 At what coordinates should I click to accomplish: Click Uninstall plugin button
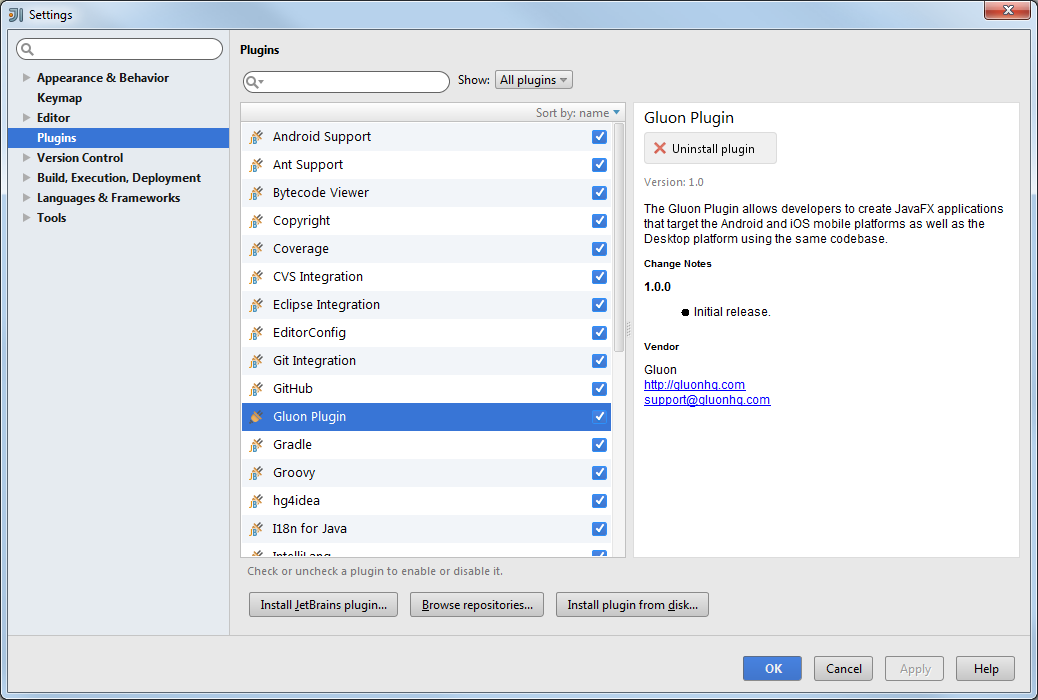tap(710, 148)
